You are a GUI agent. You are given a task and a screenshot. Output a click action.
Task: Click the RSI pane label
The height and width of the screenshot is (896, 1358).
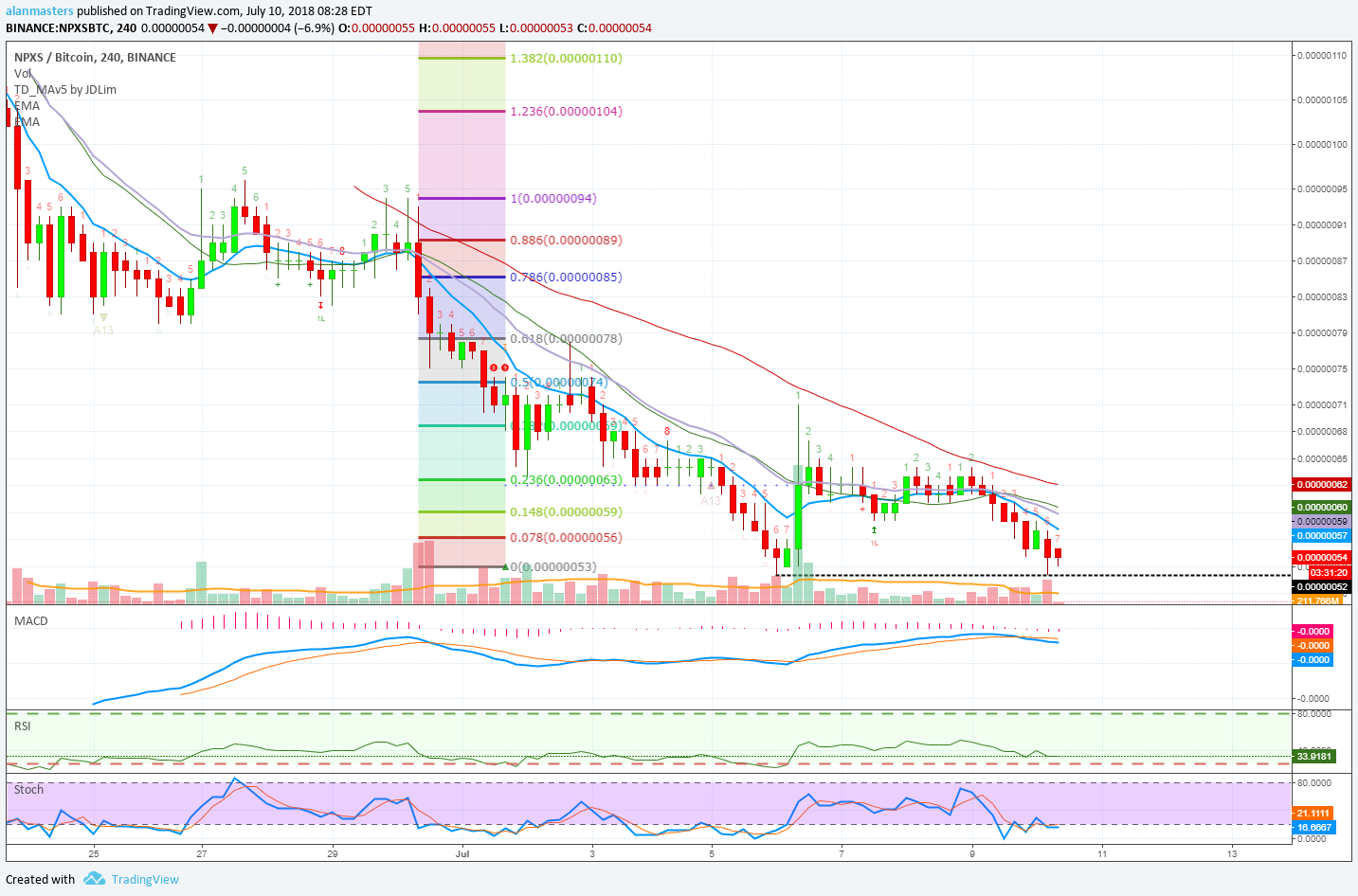22,726
